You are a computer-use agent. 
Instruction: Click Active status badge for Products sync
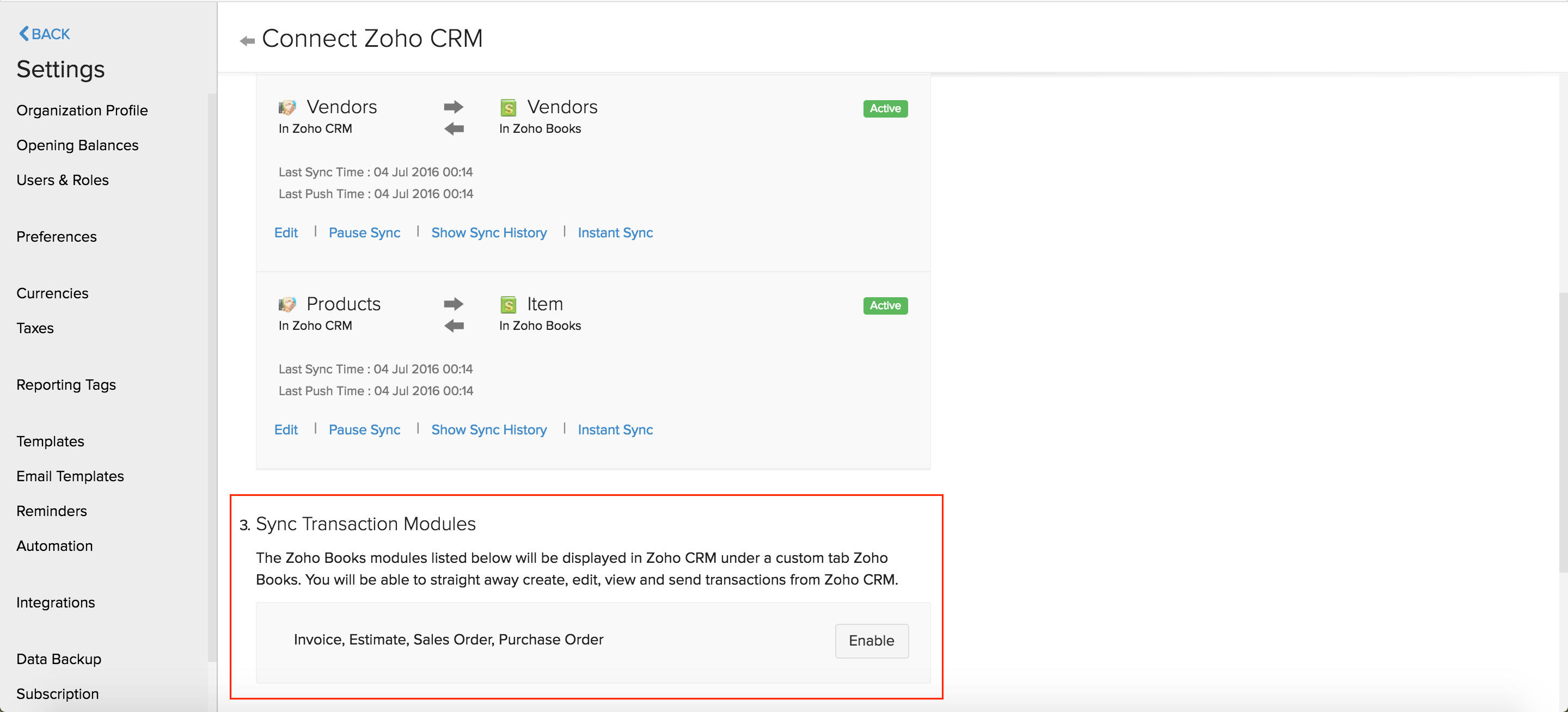(x=884, y=306)
